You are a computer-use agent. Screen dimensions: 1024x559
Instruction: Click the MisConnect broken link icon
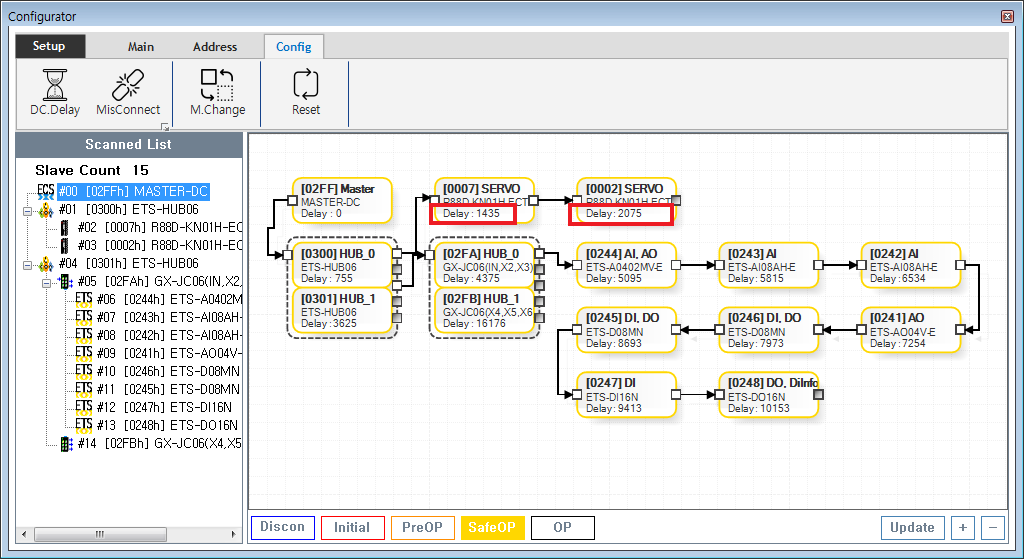pyautogui.click(x=128, y=86)
